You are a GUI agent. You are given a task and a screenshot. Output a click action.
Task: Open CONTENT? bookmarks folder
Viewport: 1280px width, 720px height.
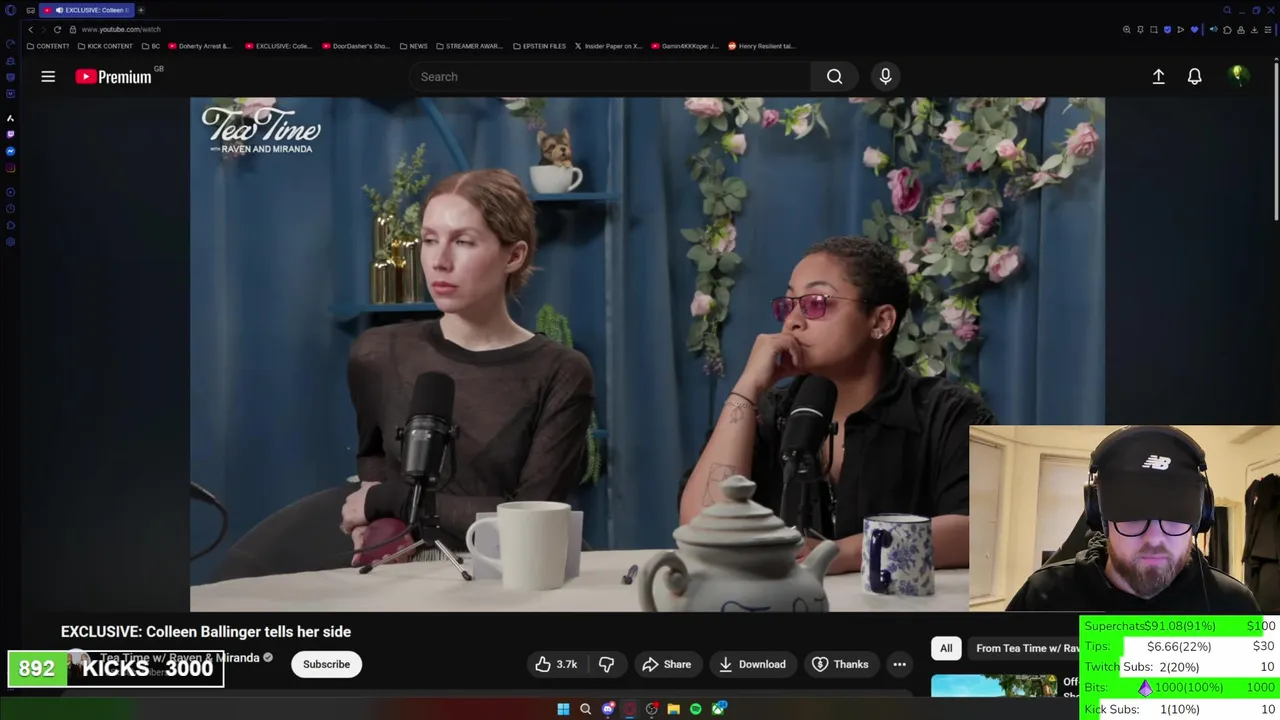[48, 46]
